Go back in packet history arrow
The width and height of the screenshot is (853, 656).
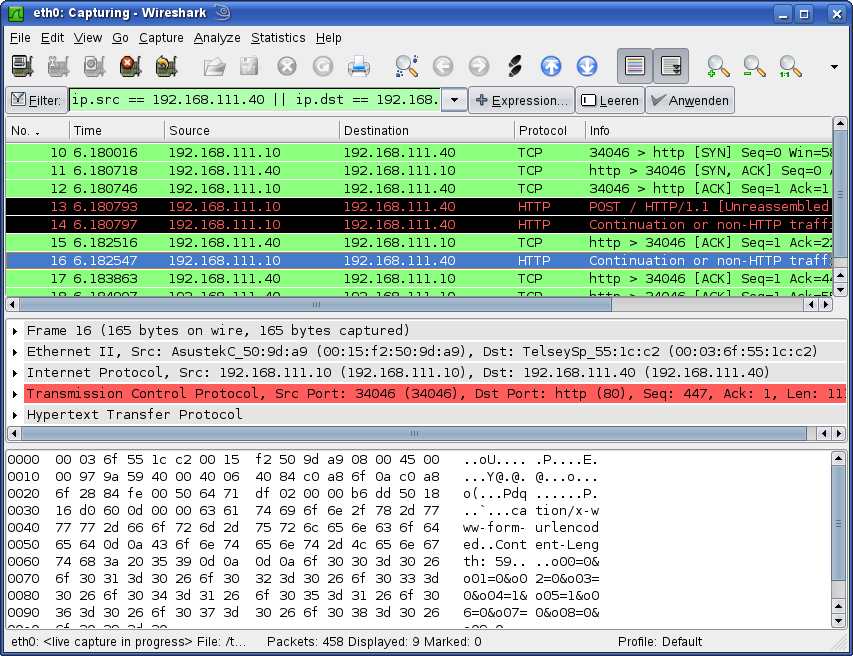click(443, 66)
